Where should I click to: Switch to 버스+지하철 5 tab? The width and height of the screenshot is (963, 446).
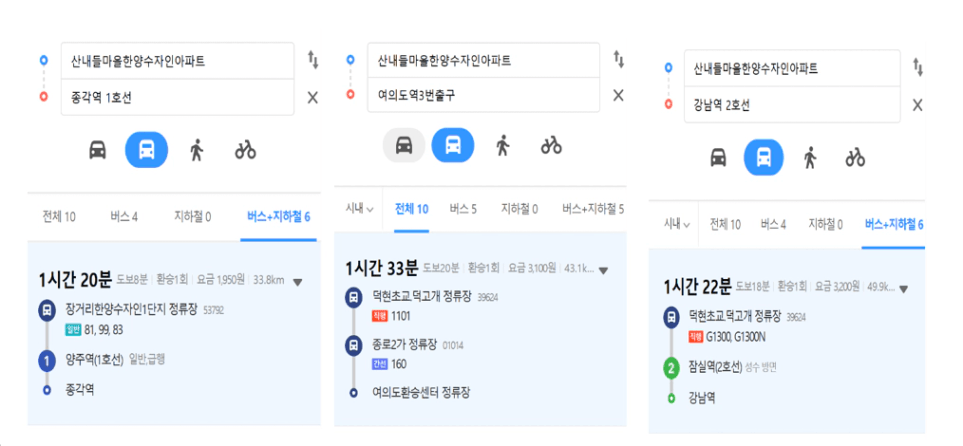(x=593, y=209)
